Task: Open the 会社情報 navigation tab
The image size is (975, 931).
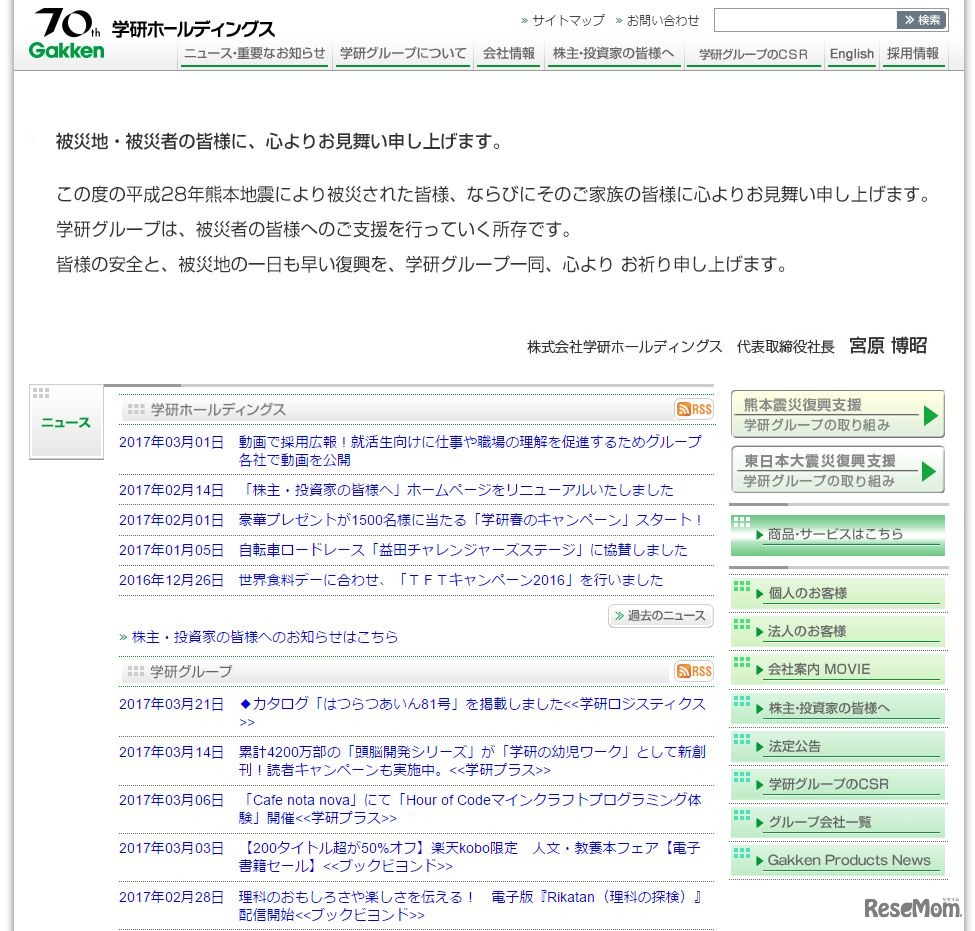Action: click(x=507, y=54)
